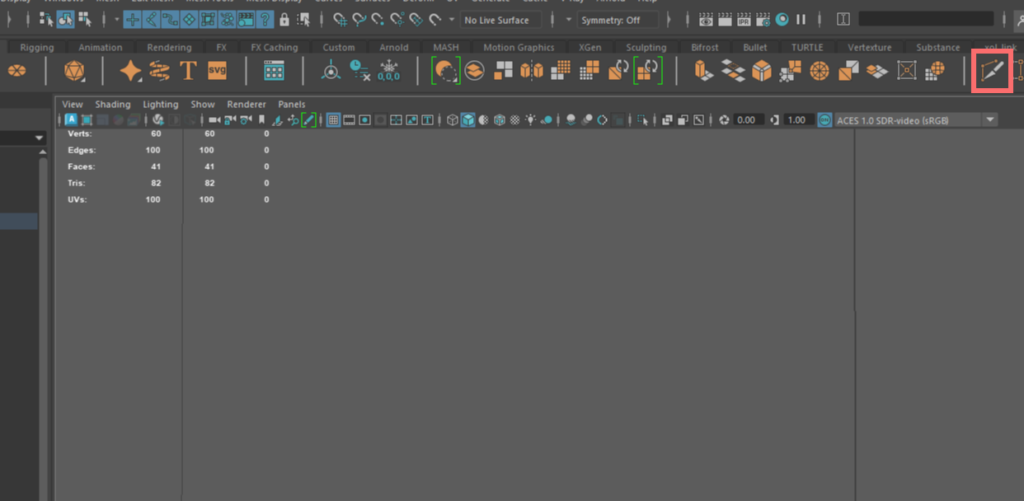Click the gamma value field 1.00

tap(799, 120)
